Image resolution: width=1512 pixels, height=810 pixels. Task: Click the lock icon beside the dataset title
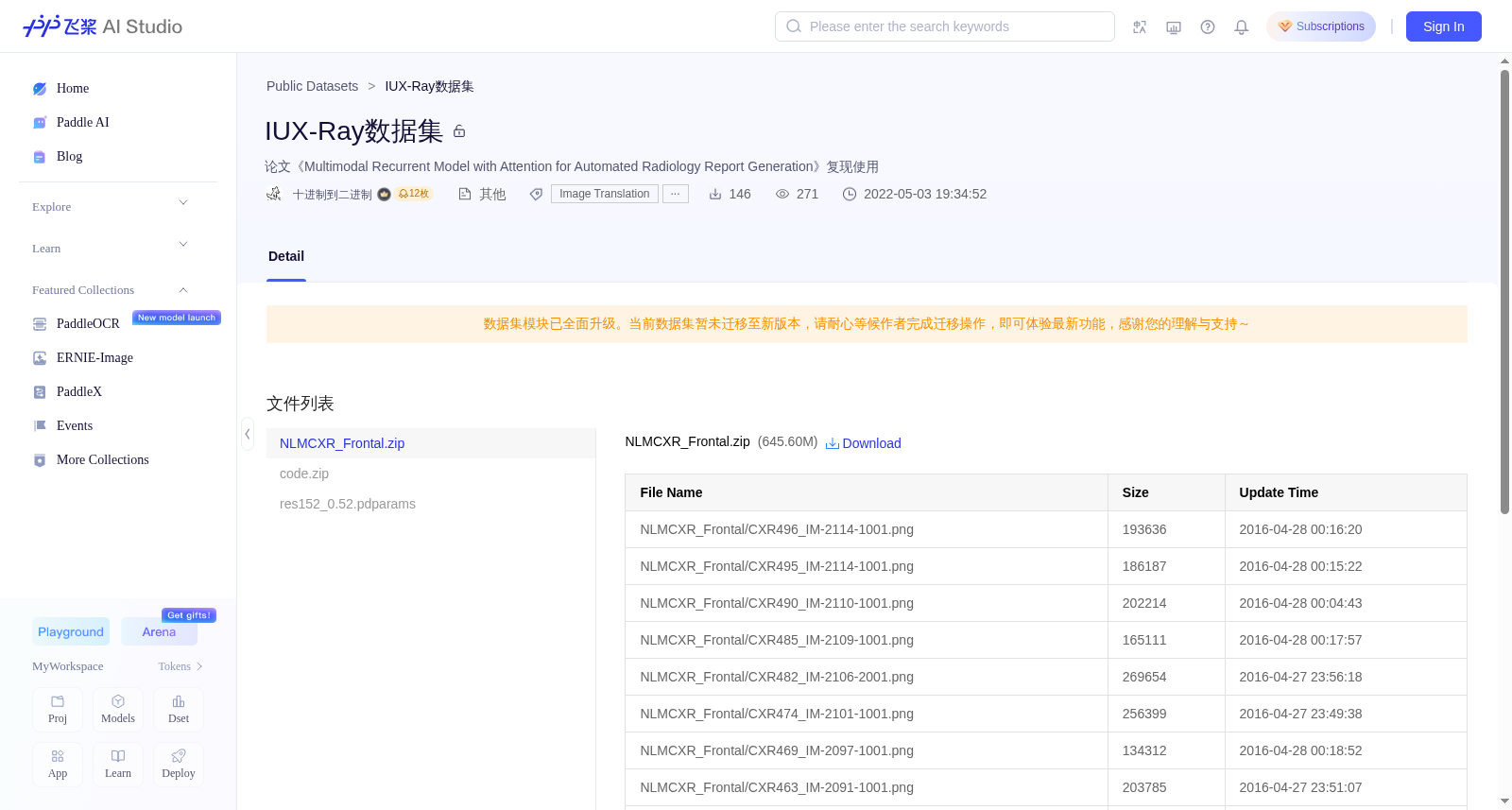pyautogui.click(x=459, y=131)
